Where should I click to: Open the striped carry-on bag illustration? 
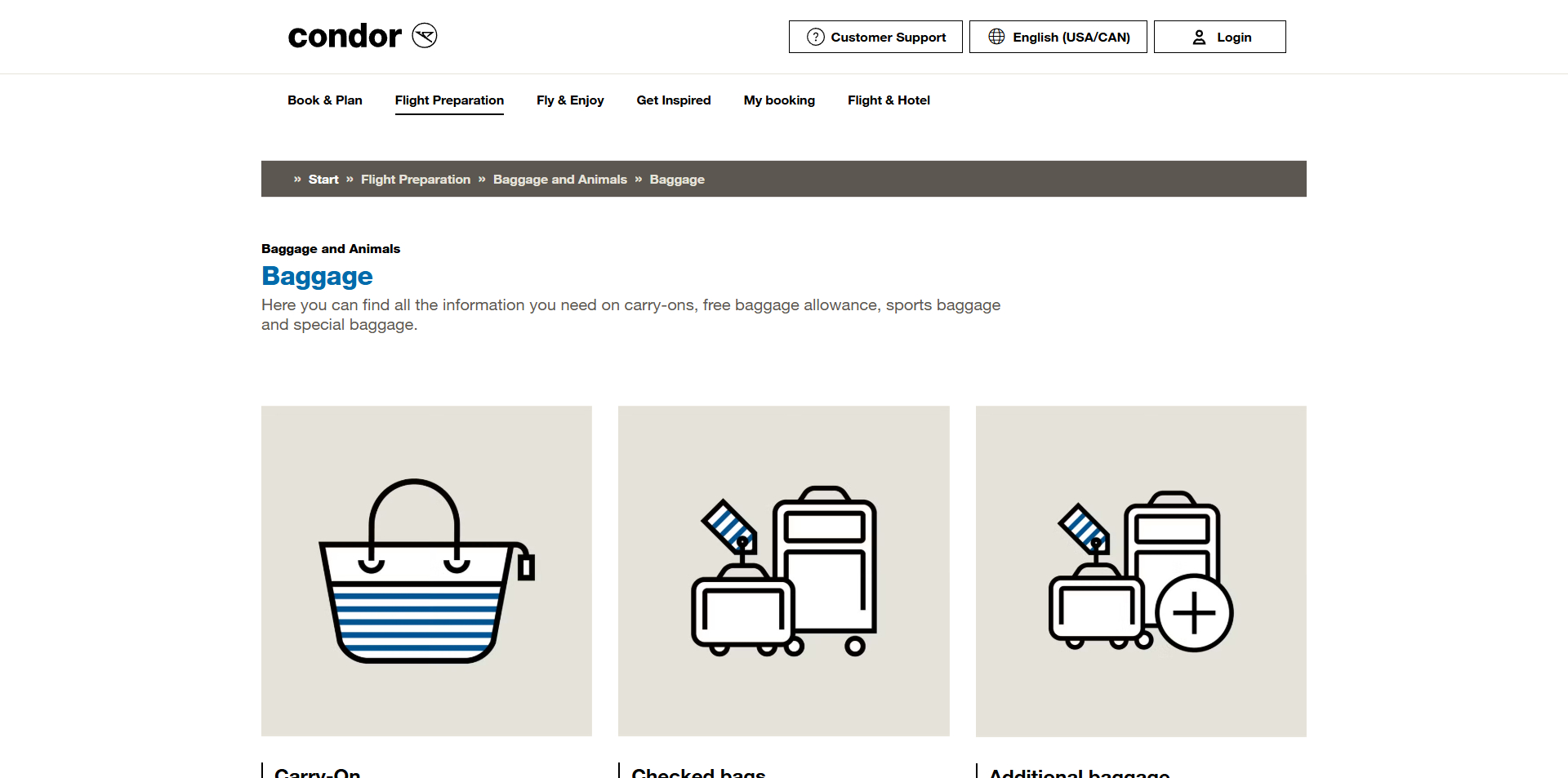tap(426, 571)
